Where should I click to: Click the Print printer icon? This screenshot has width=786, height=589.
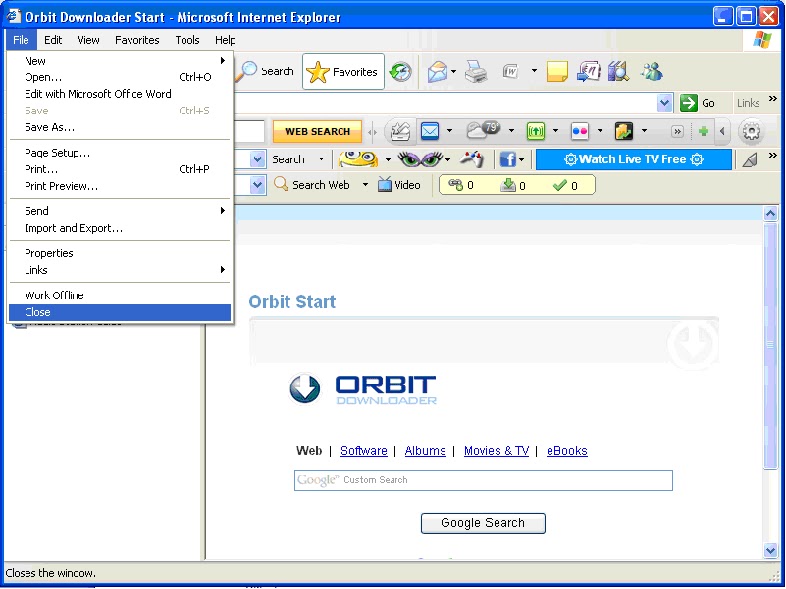pos(475,72)
